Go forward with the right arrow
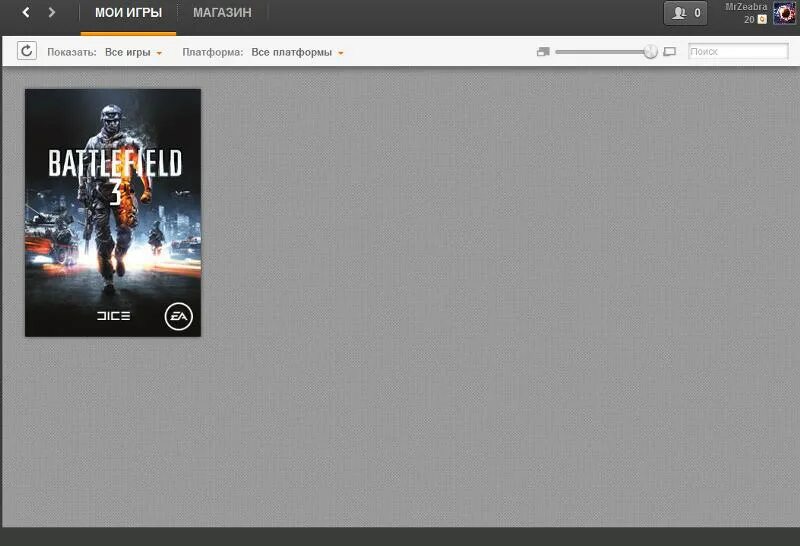 (52, 12)
